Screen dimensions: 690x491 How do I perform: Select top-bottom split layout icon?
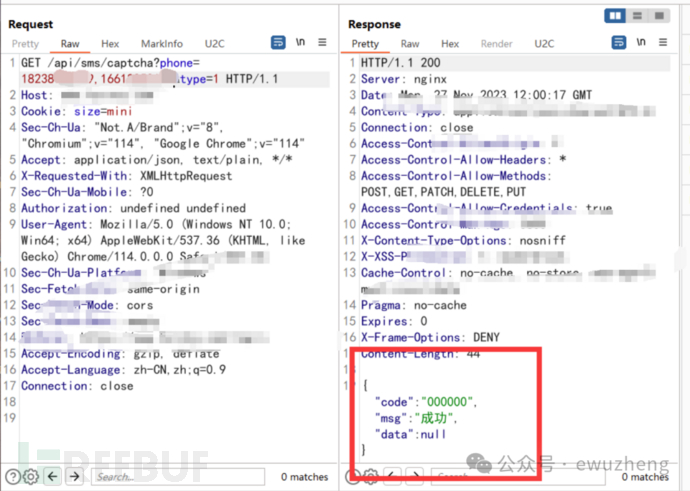(x=637, y=16)
